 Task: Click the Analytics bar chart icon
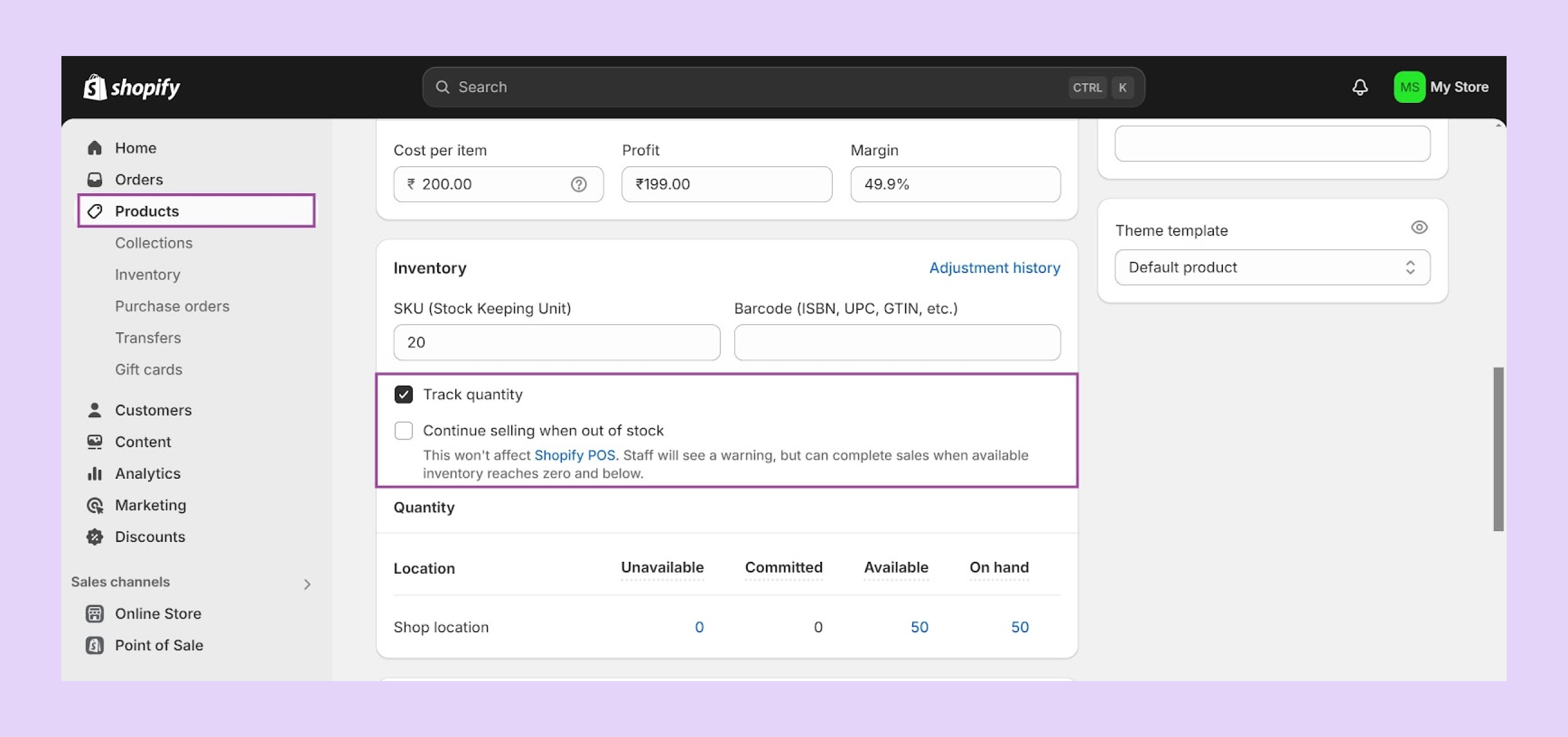click(95, 473)
